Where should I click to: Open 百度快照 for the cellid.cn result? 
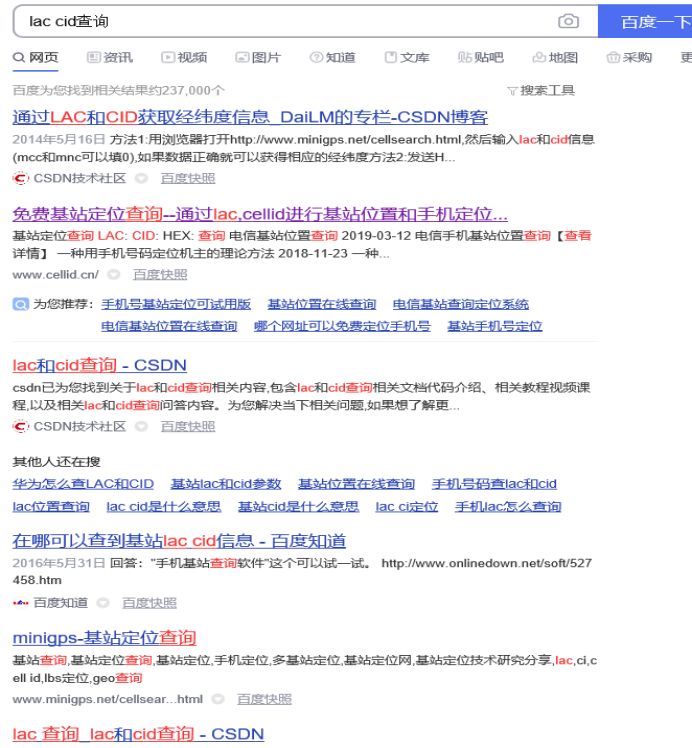(160, 275)
